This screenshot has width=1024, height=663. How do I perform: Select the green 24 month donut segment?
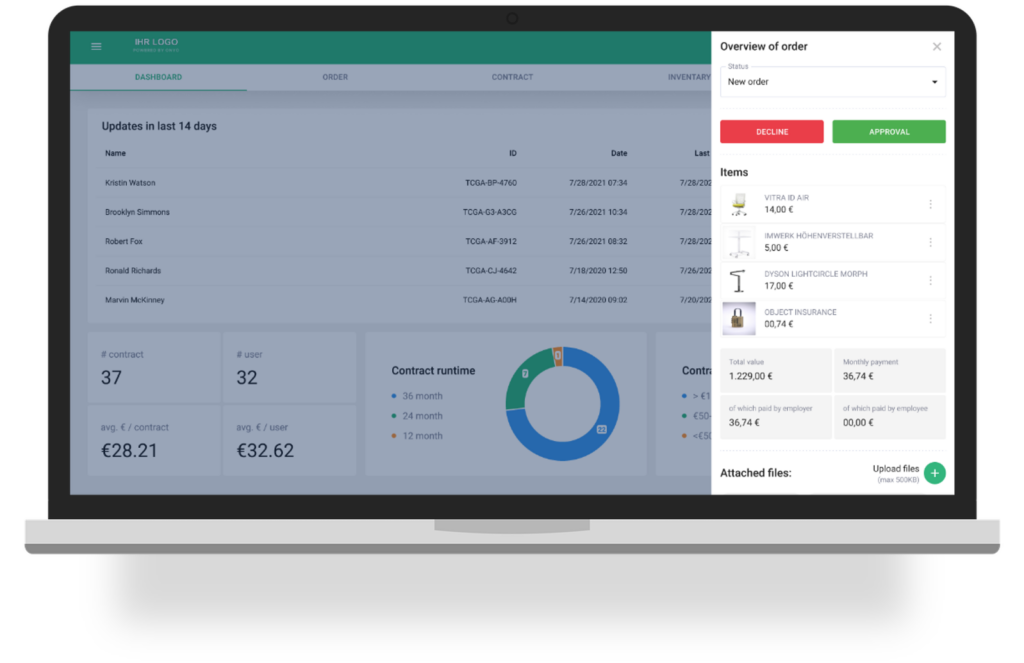(x=525, y=372)
